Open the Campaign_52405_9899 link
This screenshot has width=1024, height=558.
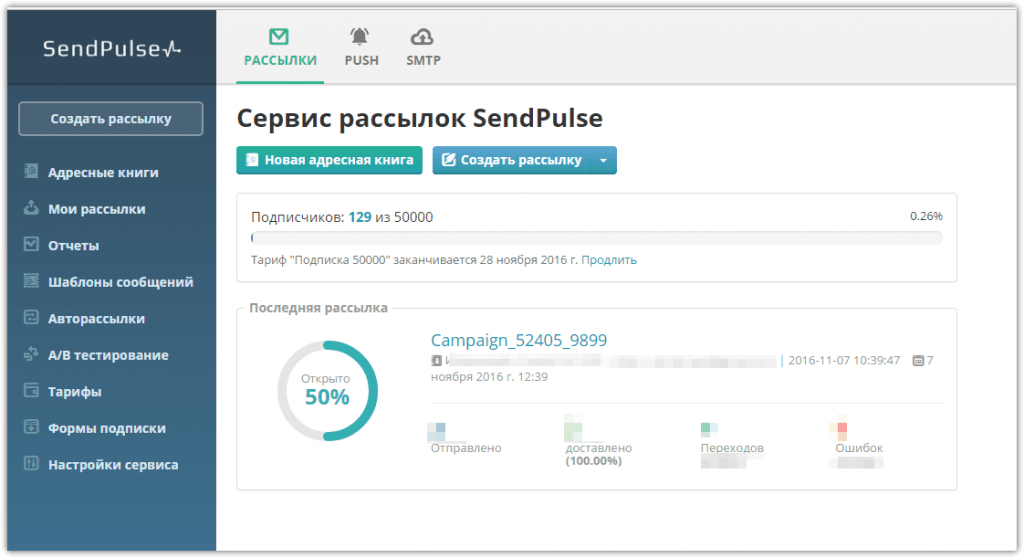(519, 340)
